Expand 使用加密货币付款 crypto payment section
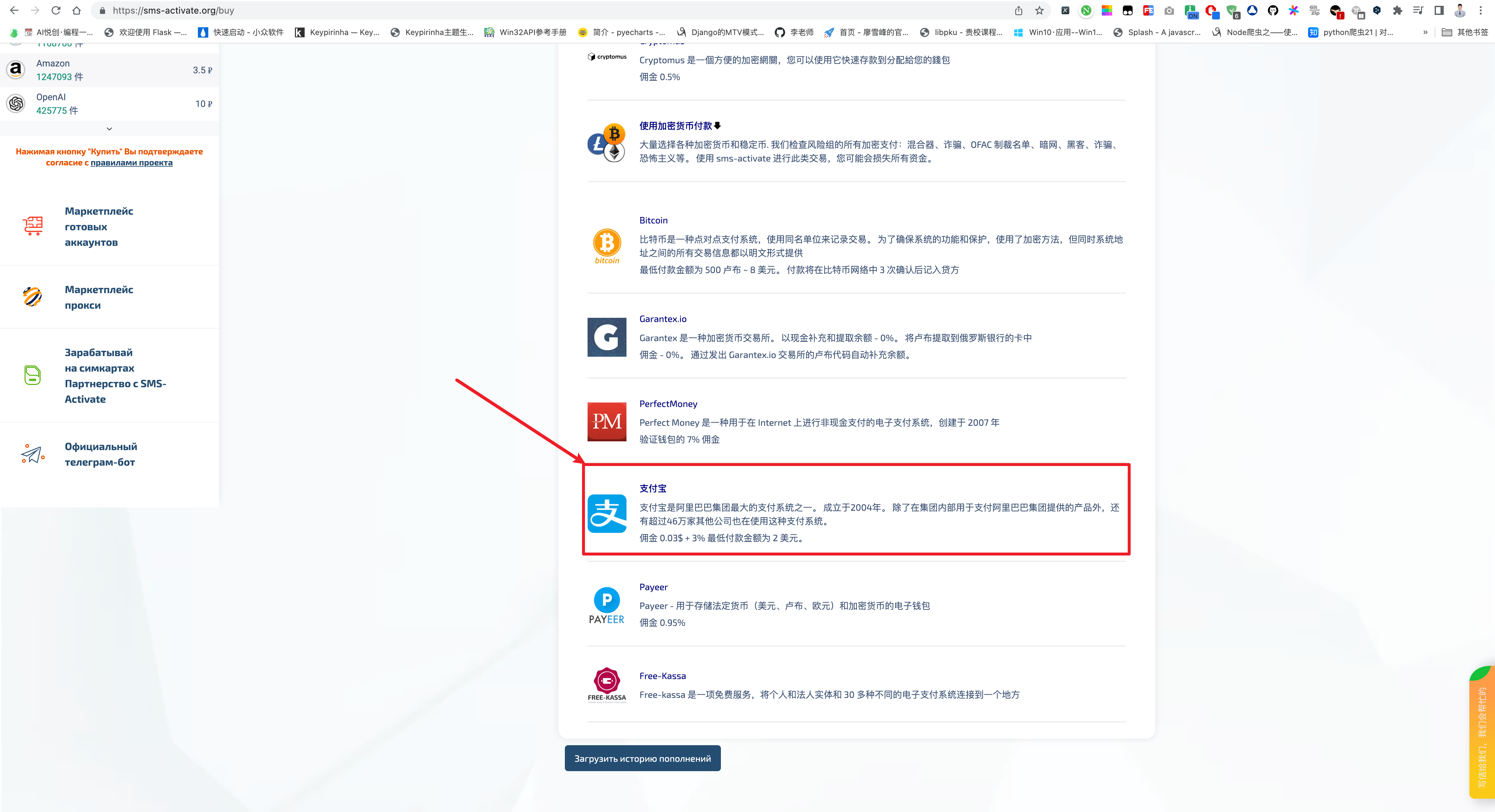This screenshot has width=1495, height=812. [x=680, y=126]
